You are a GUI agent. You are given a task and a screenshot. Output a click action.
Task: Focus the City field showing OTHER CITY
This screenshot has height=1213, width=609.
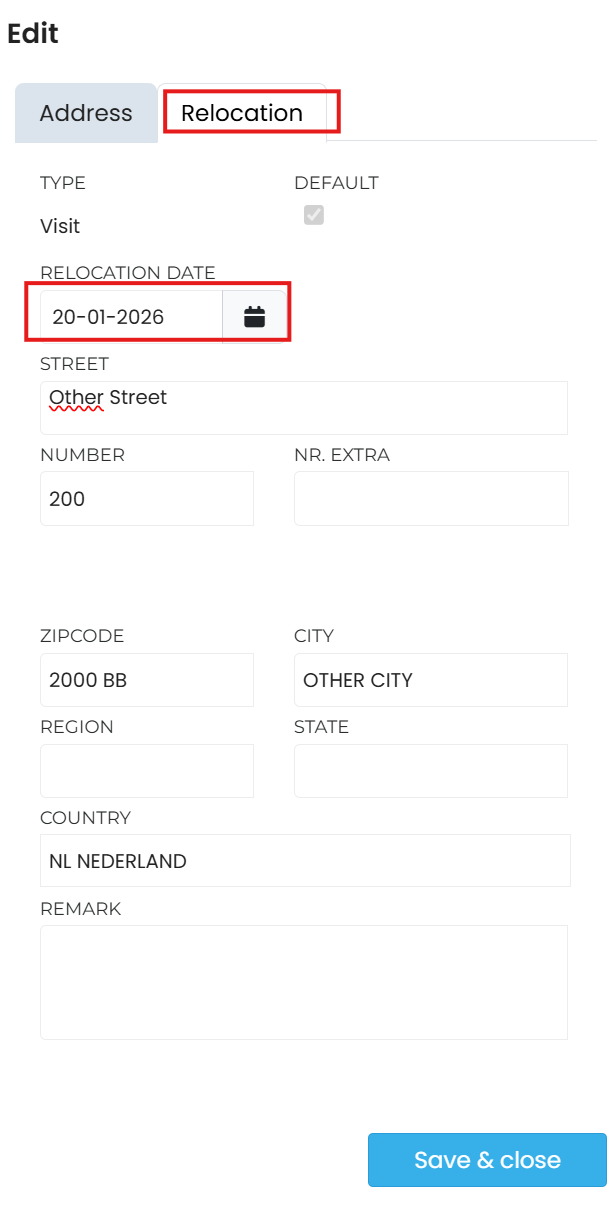(x=431, y=680)
